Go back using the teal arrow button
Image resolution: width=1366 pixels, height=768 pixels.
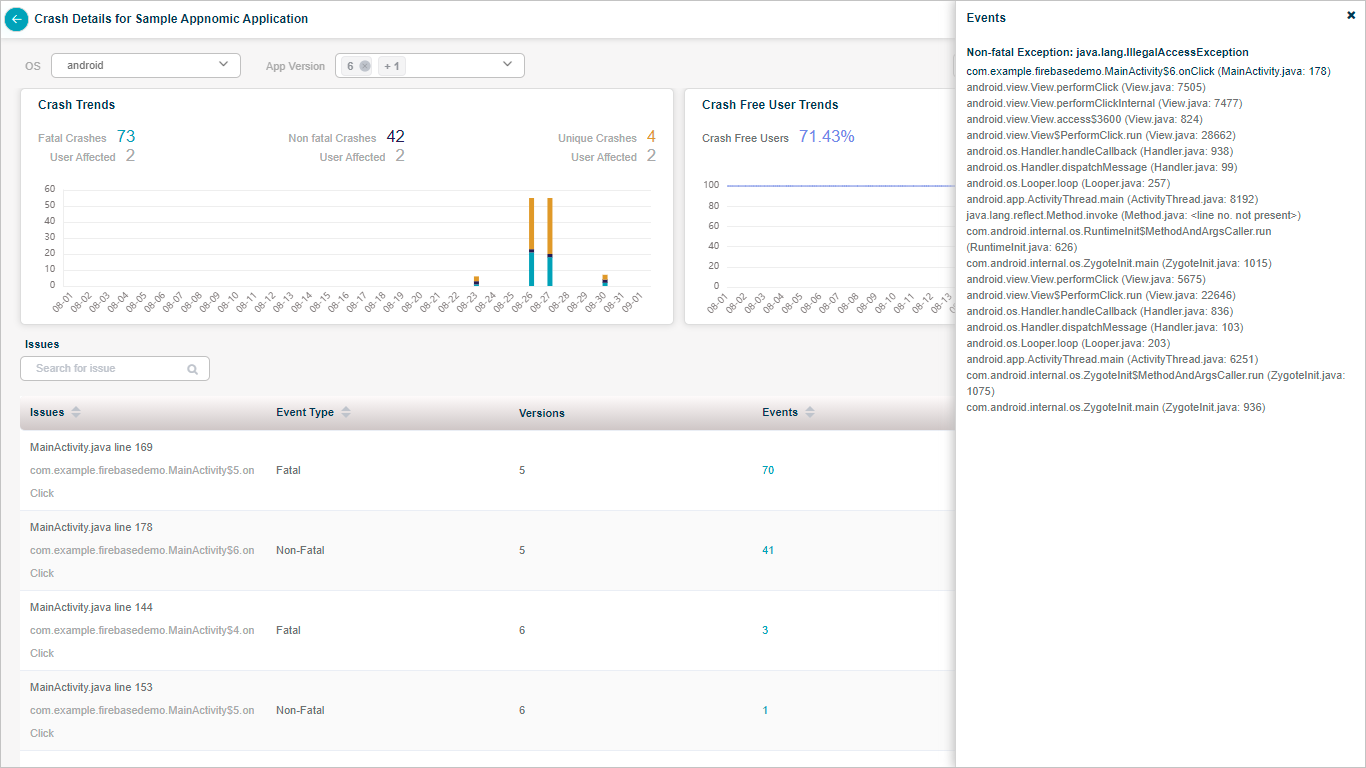click(17, 19)
